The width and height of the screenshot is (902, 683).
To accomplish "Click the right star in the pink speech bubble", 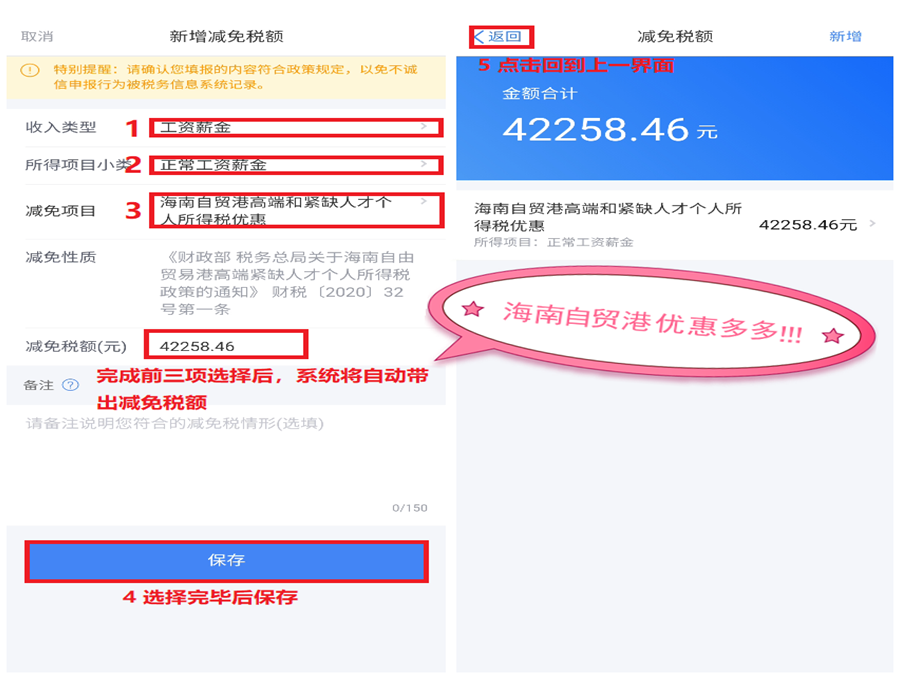I will pos(832,335).
